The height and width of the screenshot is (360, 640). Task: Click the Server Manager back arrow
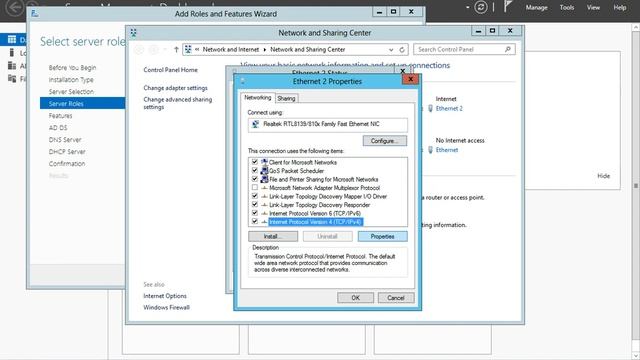pyautogui.click(x=16, y=7)
